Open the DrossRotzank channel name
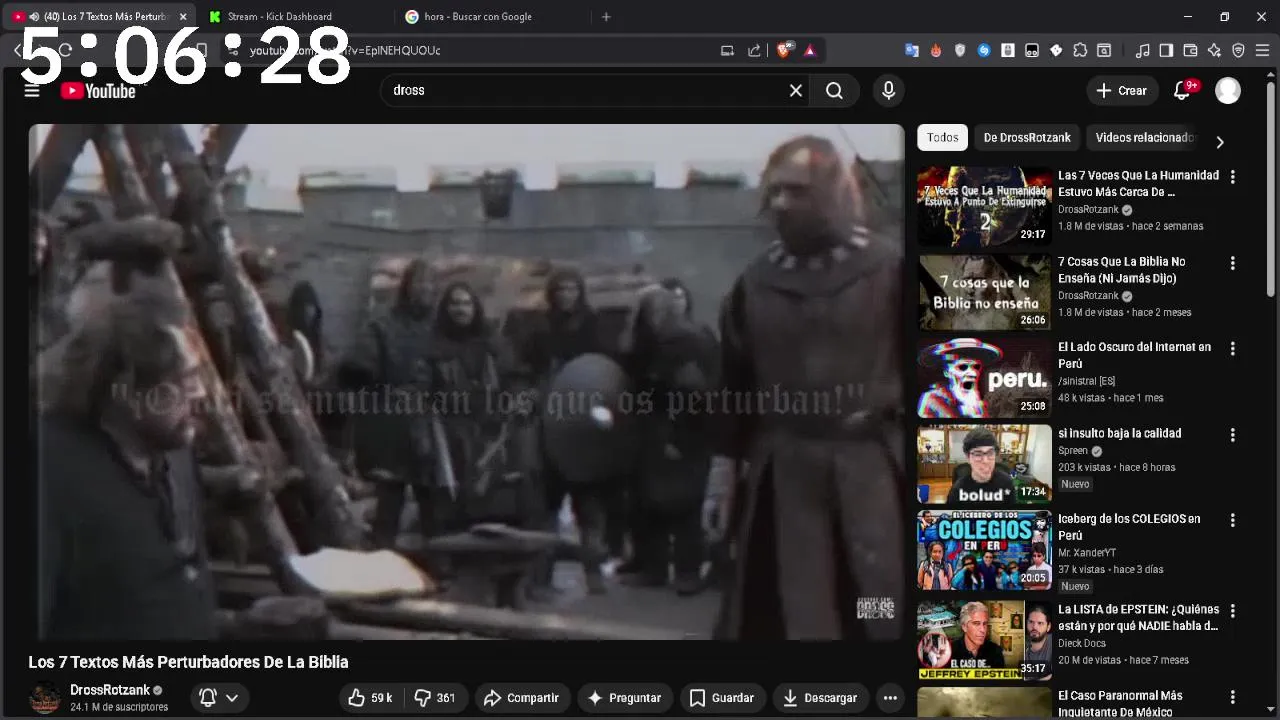1280x720 pixels. [x=110, y=690]
